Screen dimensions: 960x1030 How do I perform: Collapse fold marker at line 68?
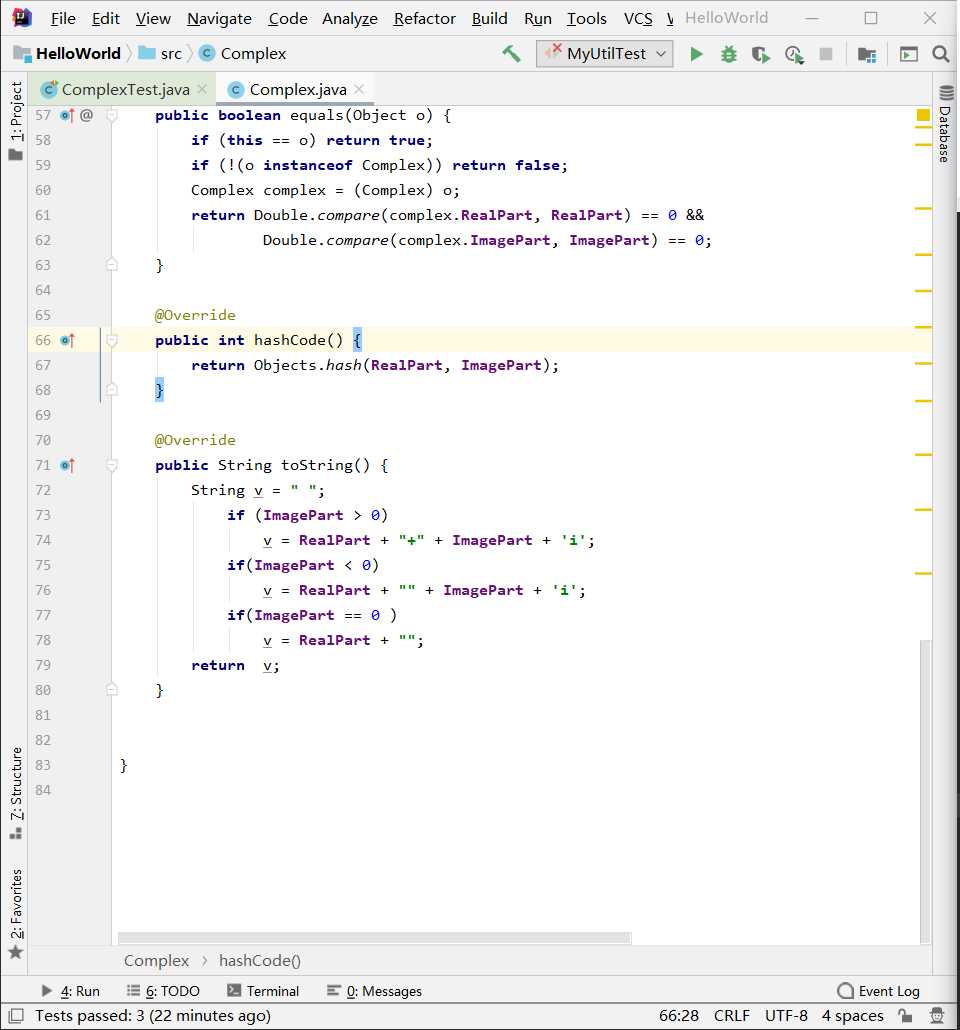(x=112, y=390)
